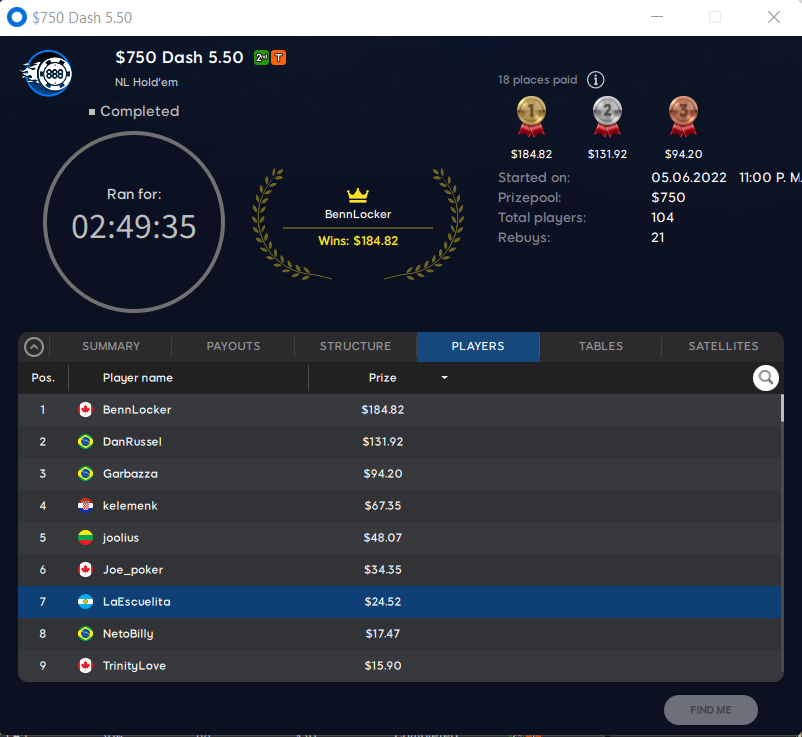The width and height of the screenshot is (802, 737).
Task: Click the green 2nd chance badge icon
Action: [261, 58]
